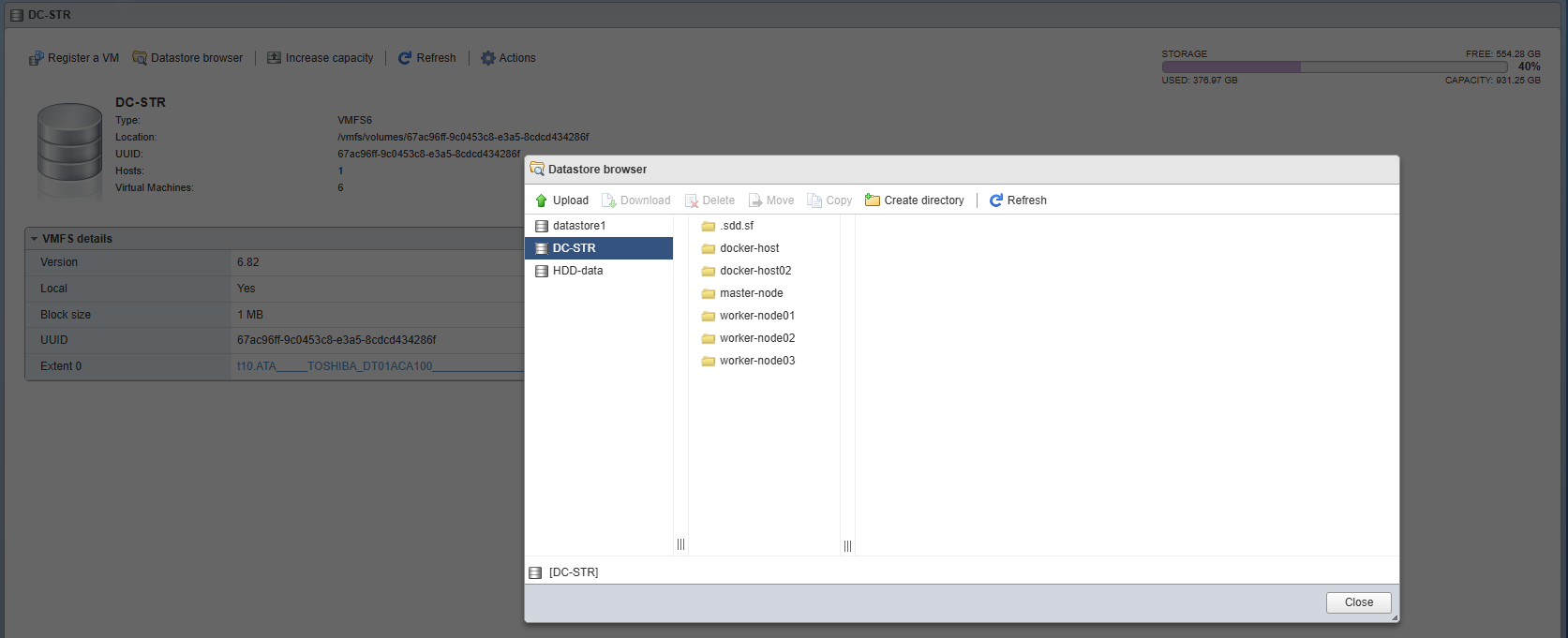Collapse the VMFS details section
The height and width of the screenshot is (638, 1568).
(x=35, y=239)
